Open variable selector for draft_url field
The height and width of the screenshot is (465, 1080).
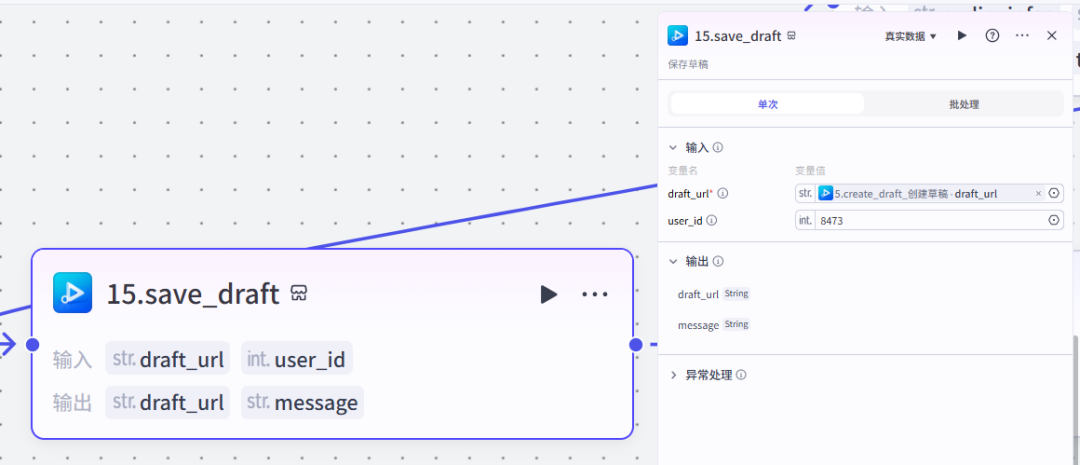1054,194
